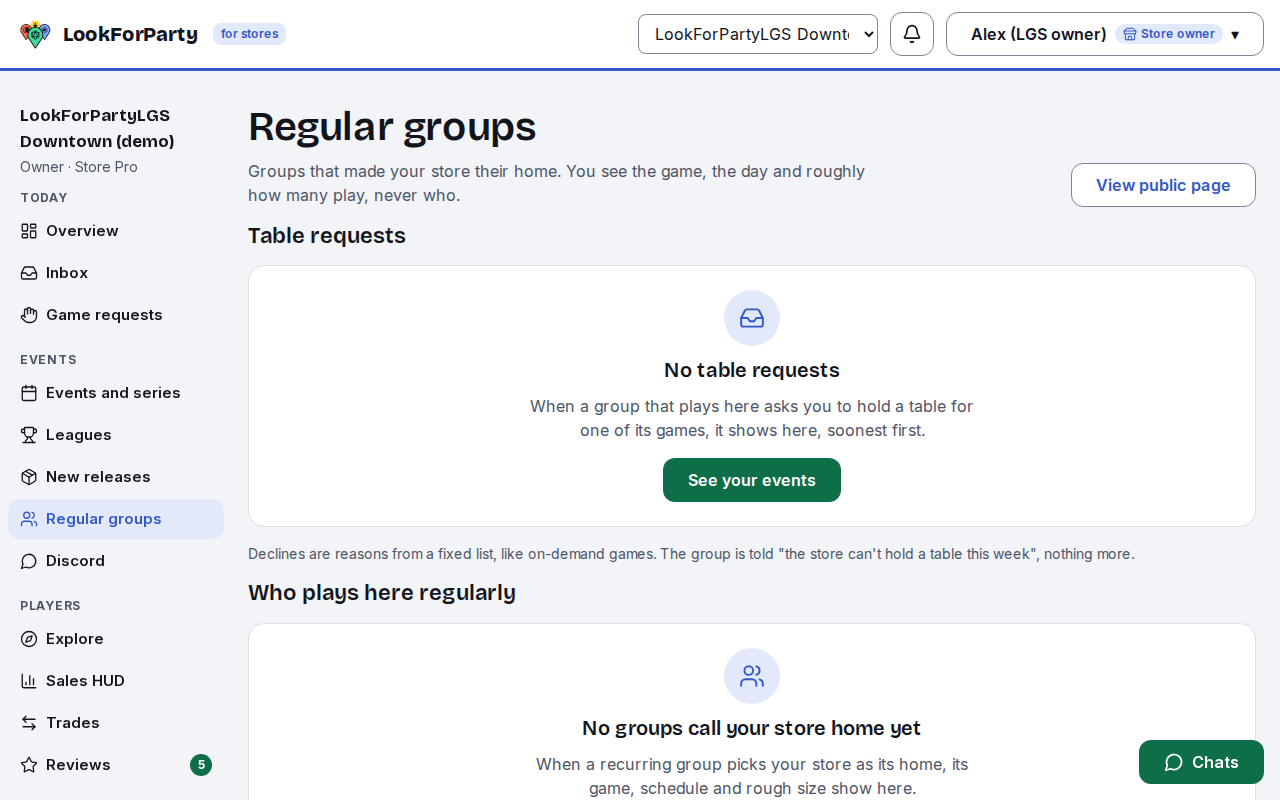The width and height of the screenshot is (1280, 800).
Task: Select the Inbox label in sidebar
Action: coord(67,273)
